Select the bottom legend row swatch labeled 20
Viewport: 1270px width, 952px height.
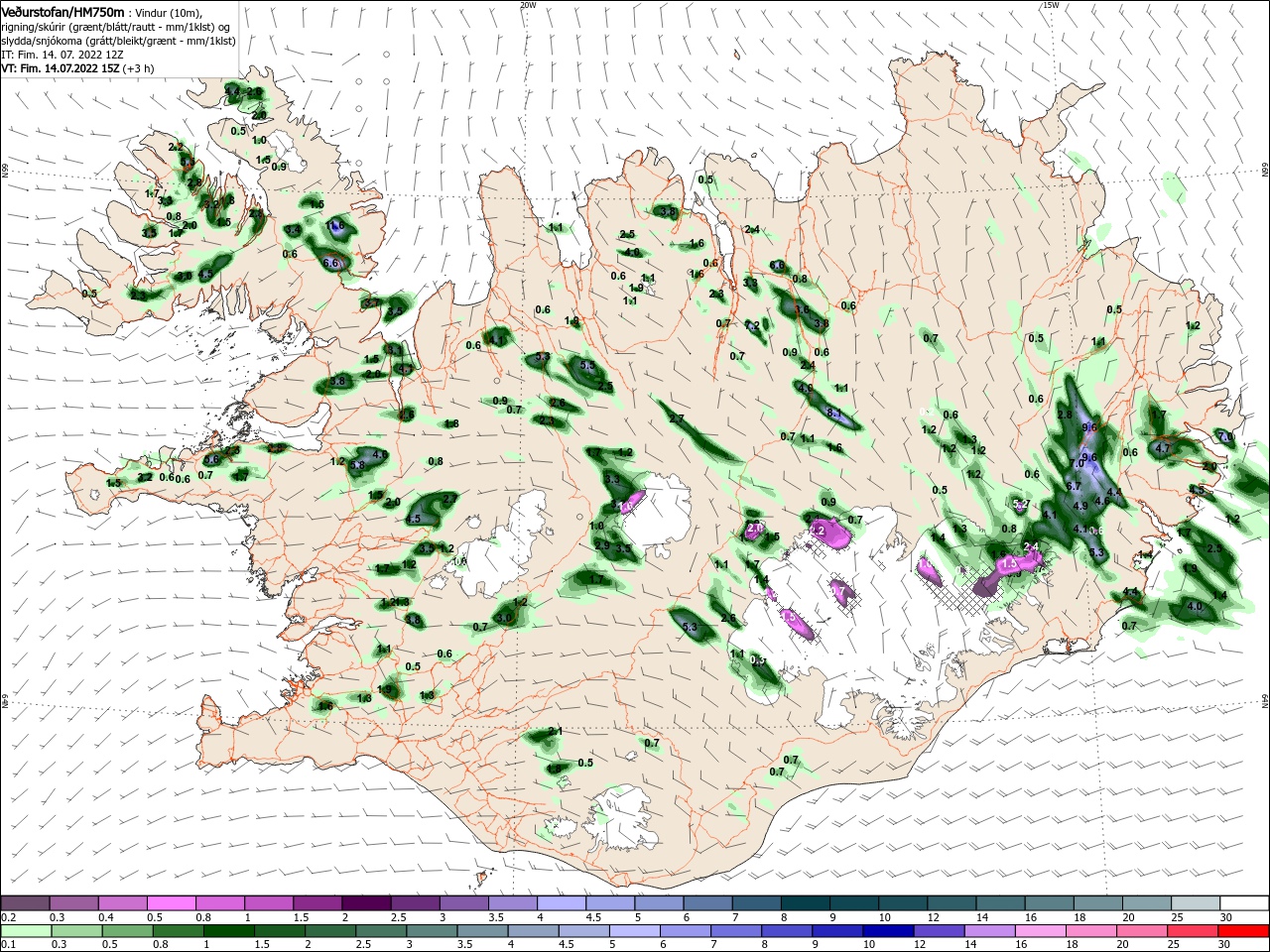1142,931
